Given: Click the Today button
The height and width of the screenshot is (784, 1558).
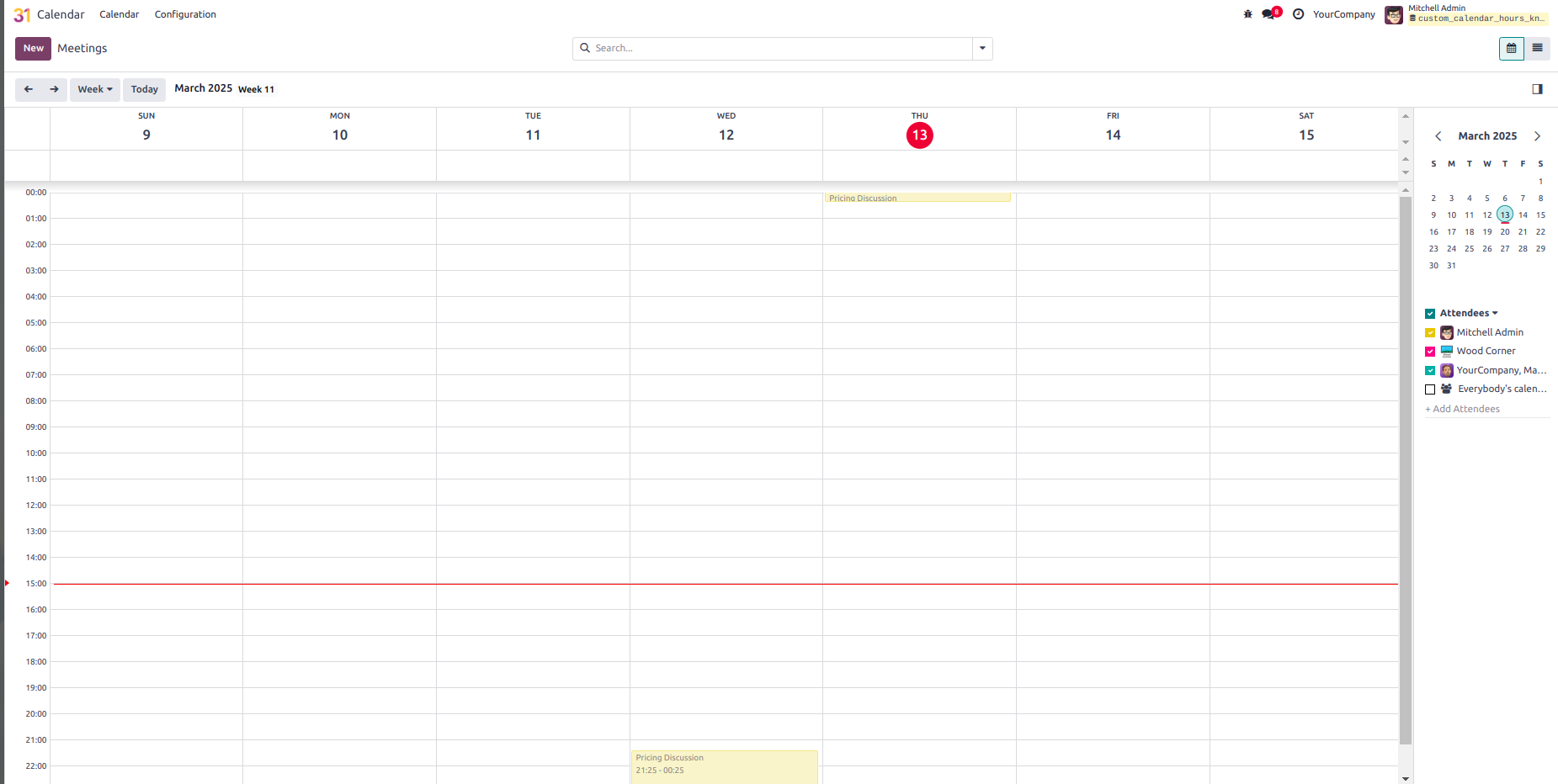Looking at the screenshot, I should (144, 89).
